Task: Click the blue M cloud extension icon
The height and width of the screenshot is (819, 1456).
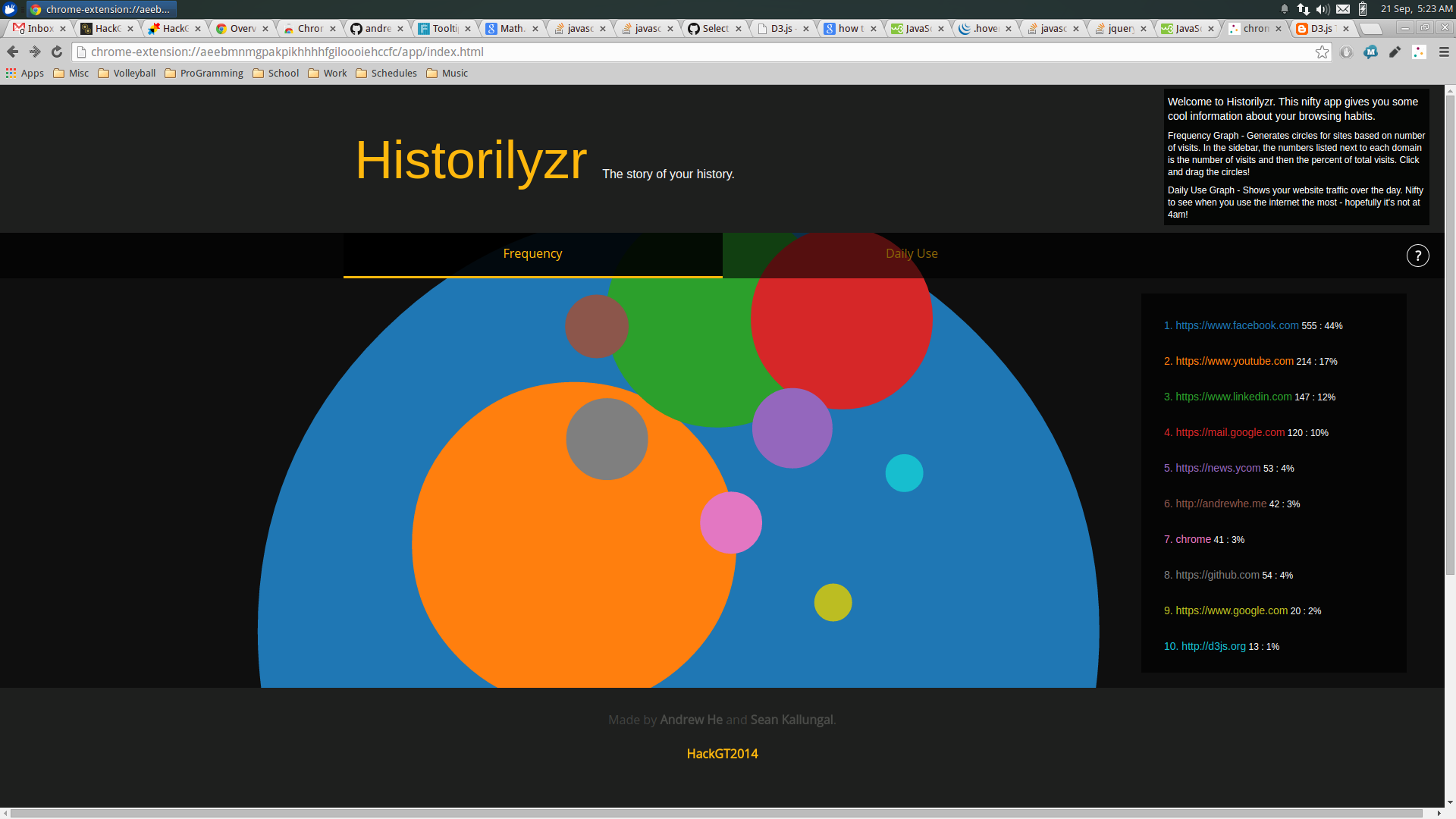Action: (x=1370, y=52)
